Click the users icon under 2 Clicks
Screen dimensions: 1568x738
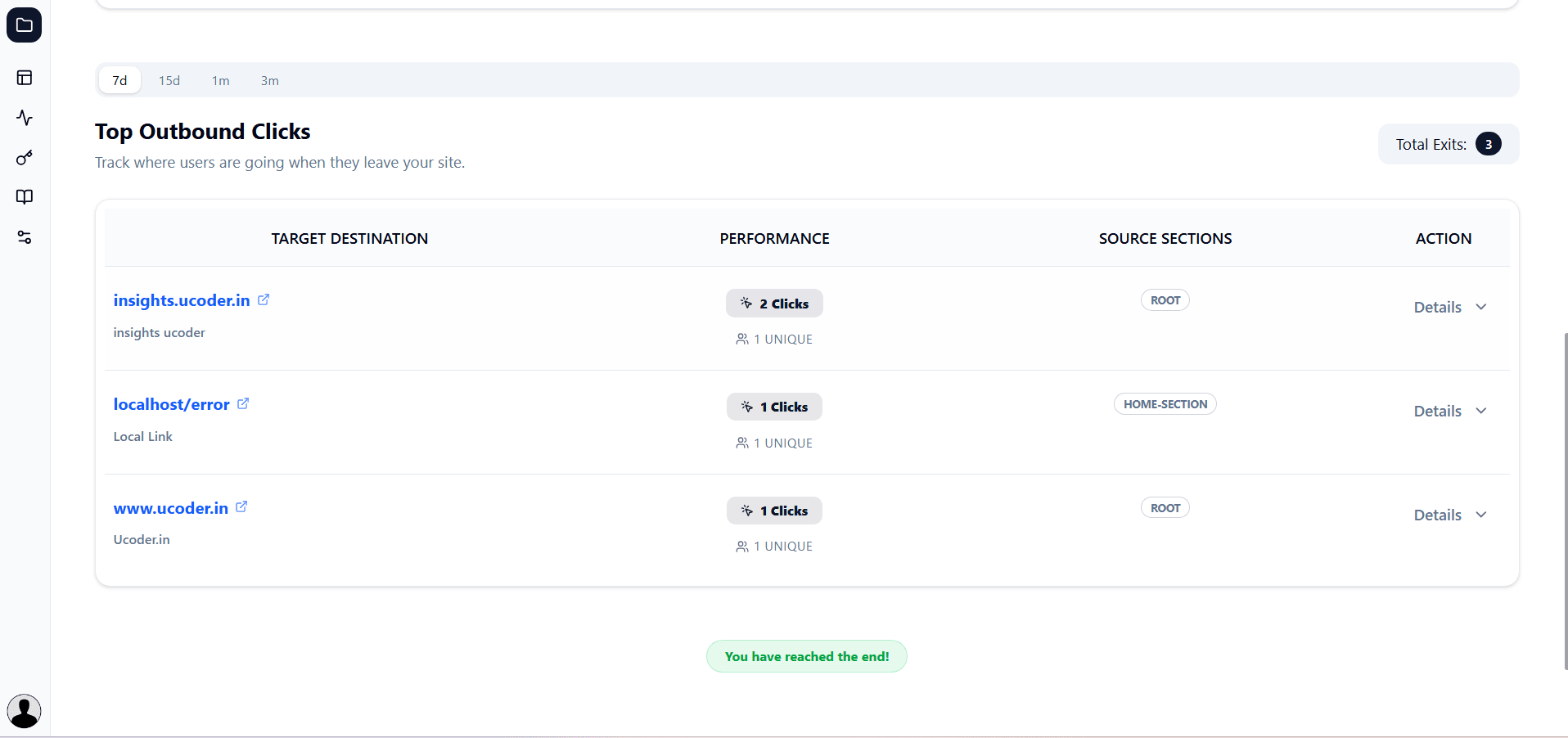click(742, 339)
